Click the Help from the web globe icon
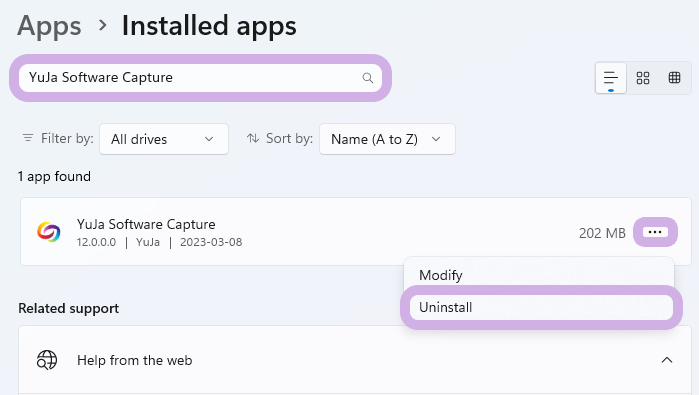 click(47, 360)
